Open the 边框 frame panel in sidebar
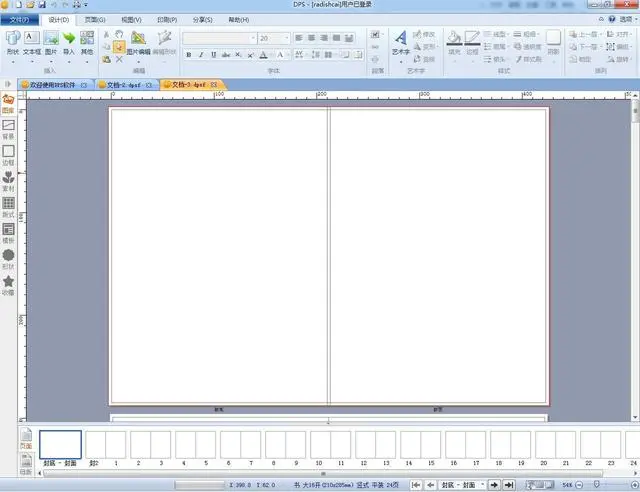Screen dimensions: 640x492 point(8,156)
